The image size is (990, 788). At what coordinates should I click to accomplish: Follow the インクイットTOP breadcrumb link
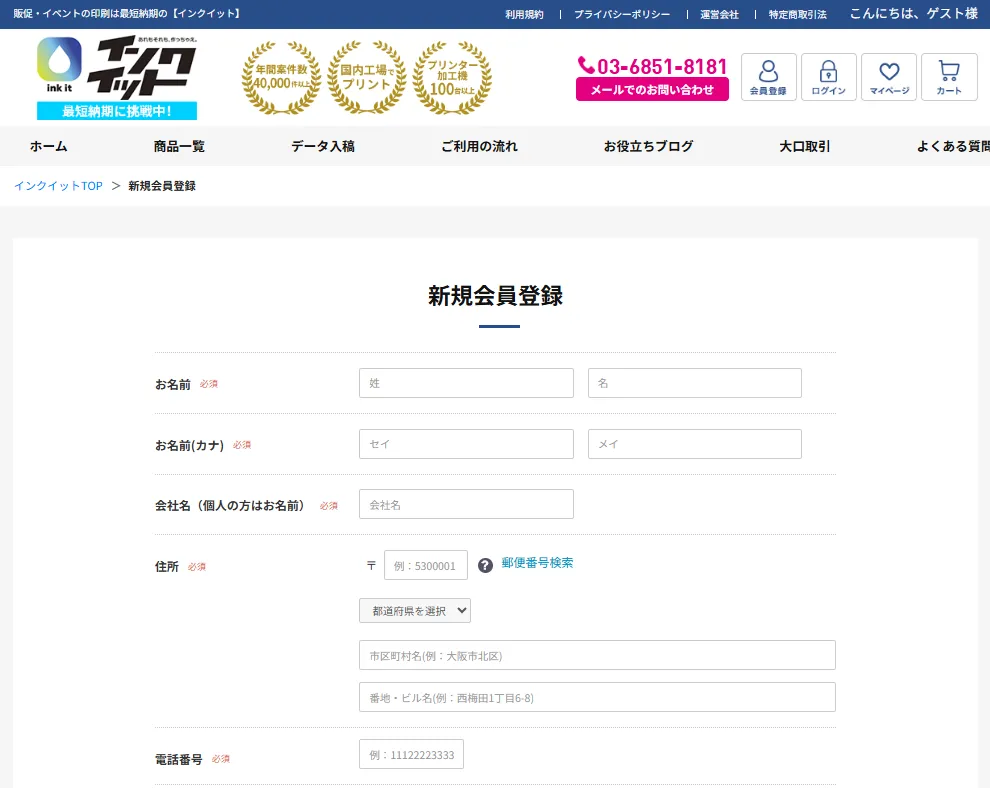click(x=58, y=186)
